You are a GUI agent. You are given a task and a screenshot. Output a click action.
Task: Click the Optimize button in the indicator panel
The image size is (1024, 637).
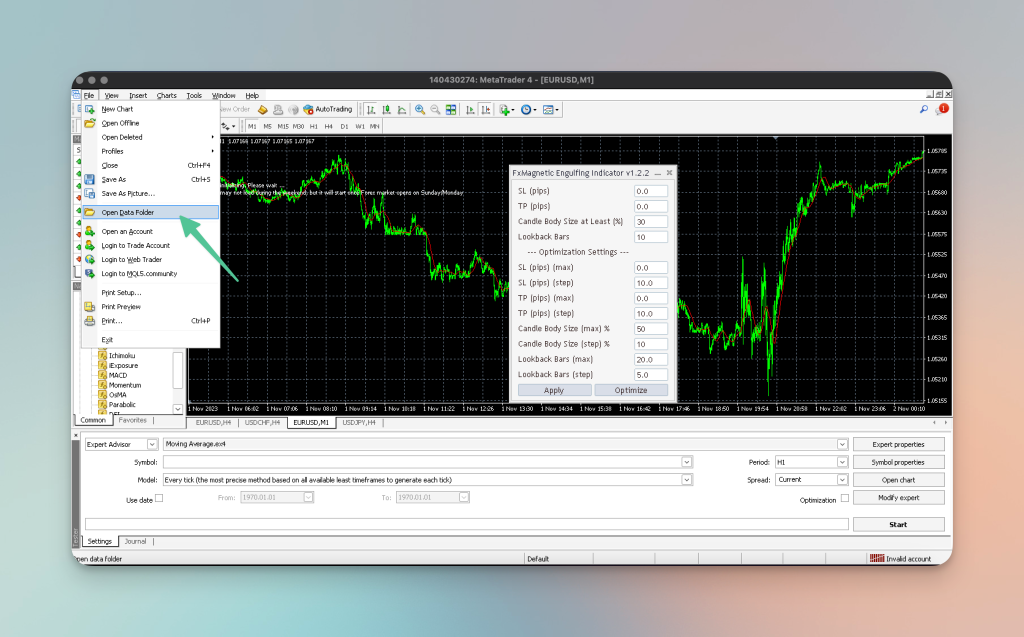(x=631, y=389)
